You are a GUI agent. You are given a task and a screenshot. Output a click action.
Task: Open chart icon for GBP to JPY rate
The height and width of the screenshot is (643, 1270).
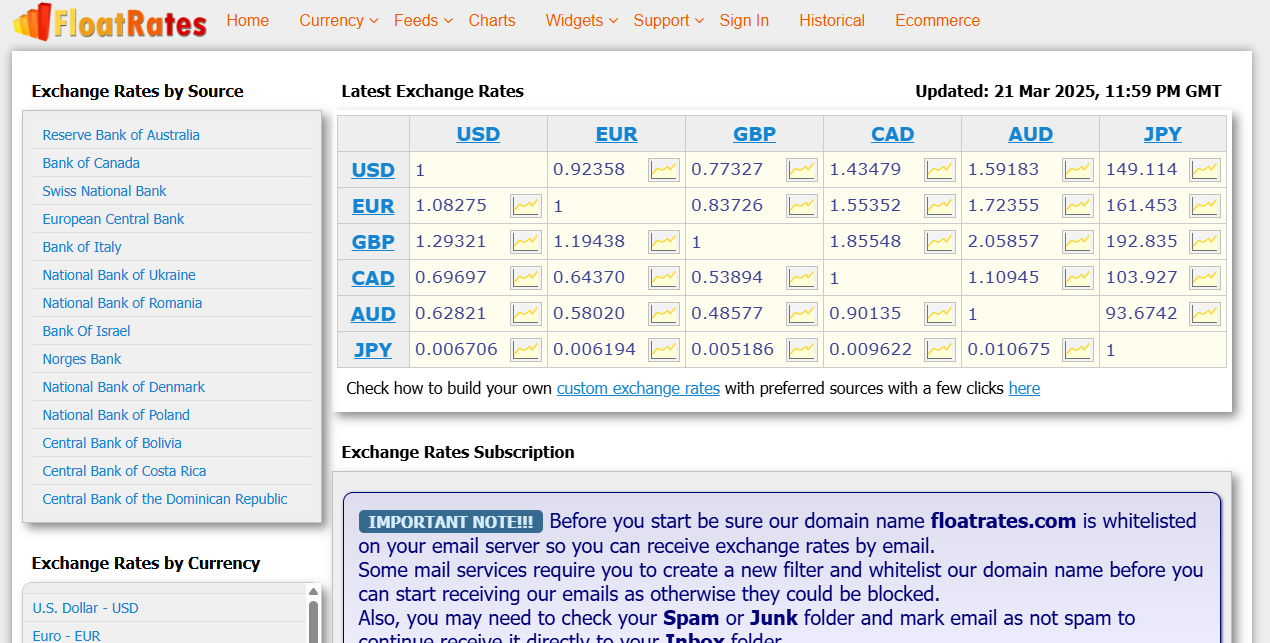[x=1205, y=242]
